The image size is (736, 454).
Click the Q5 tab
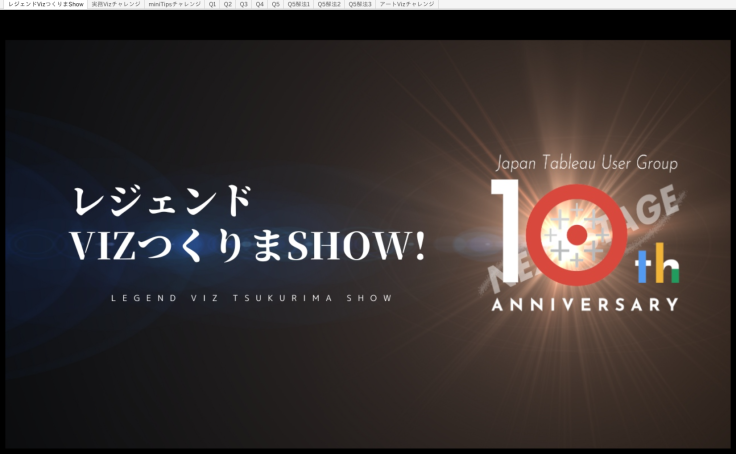coord(276,4)
